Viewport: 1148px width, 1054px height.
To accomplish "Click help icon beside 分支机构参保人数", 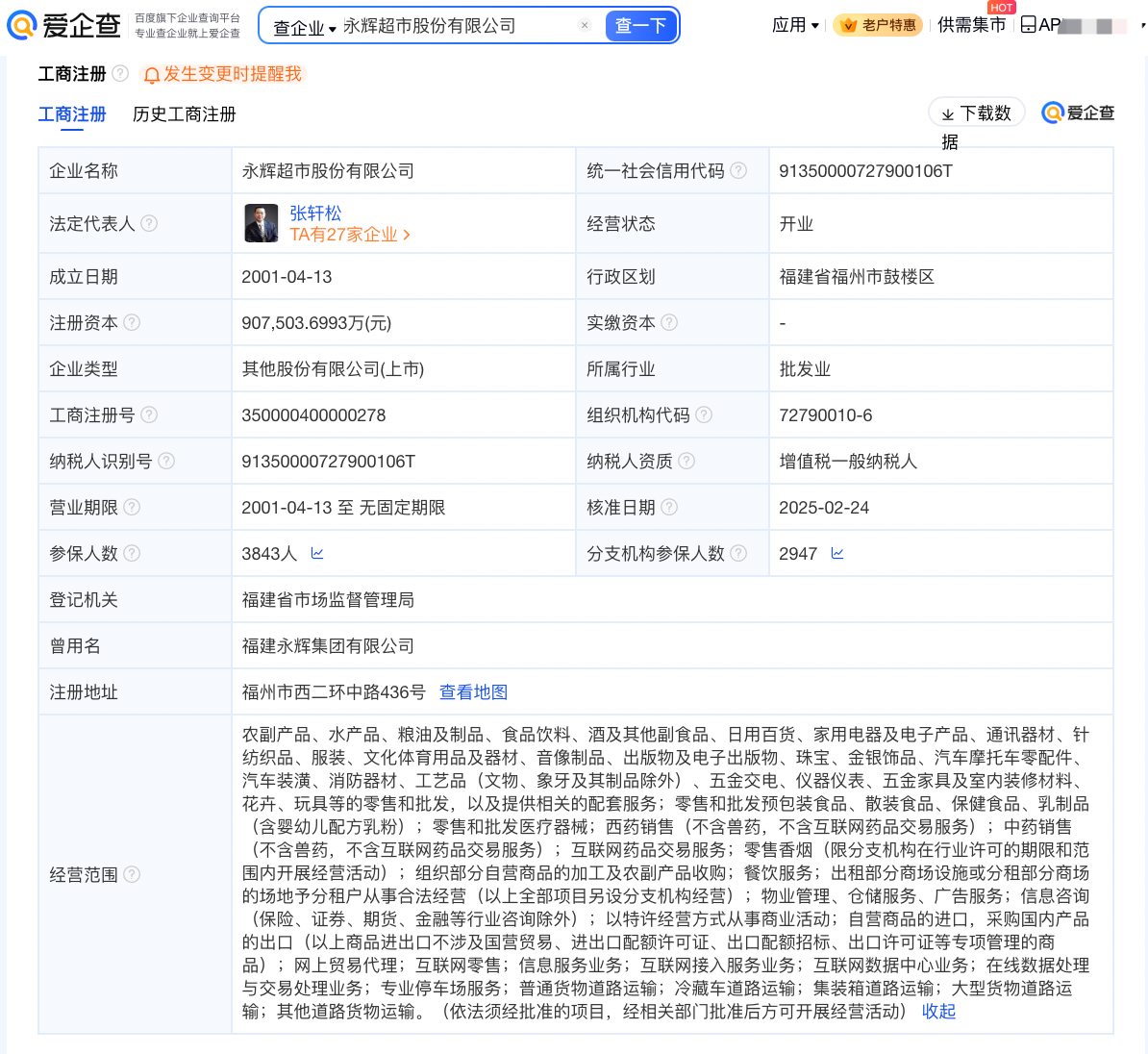I will tap(738, 553).
